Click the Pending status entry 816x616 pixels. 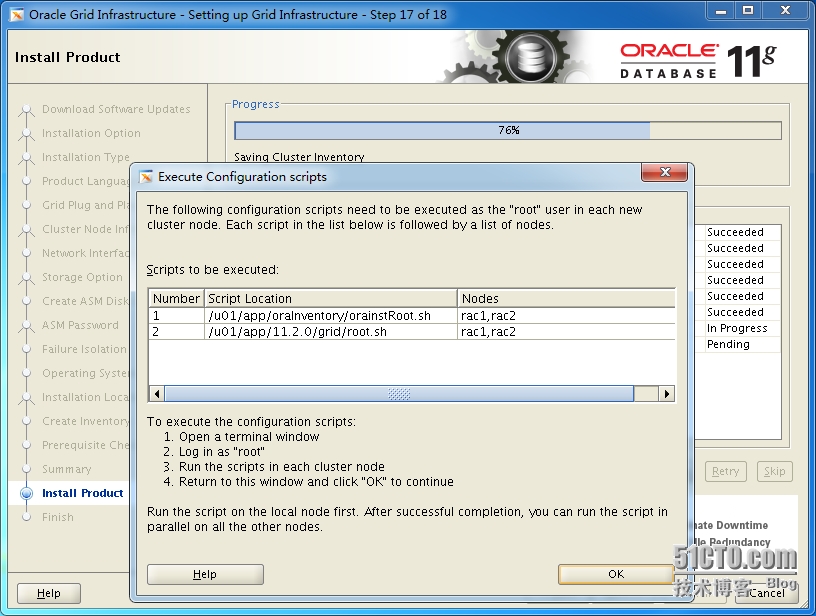click(728, 344)
